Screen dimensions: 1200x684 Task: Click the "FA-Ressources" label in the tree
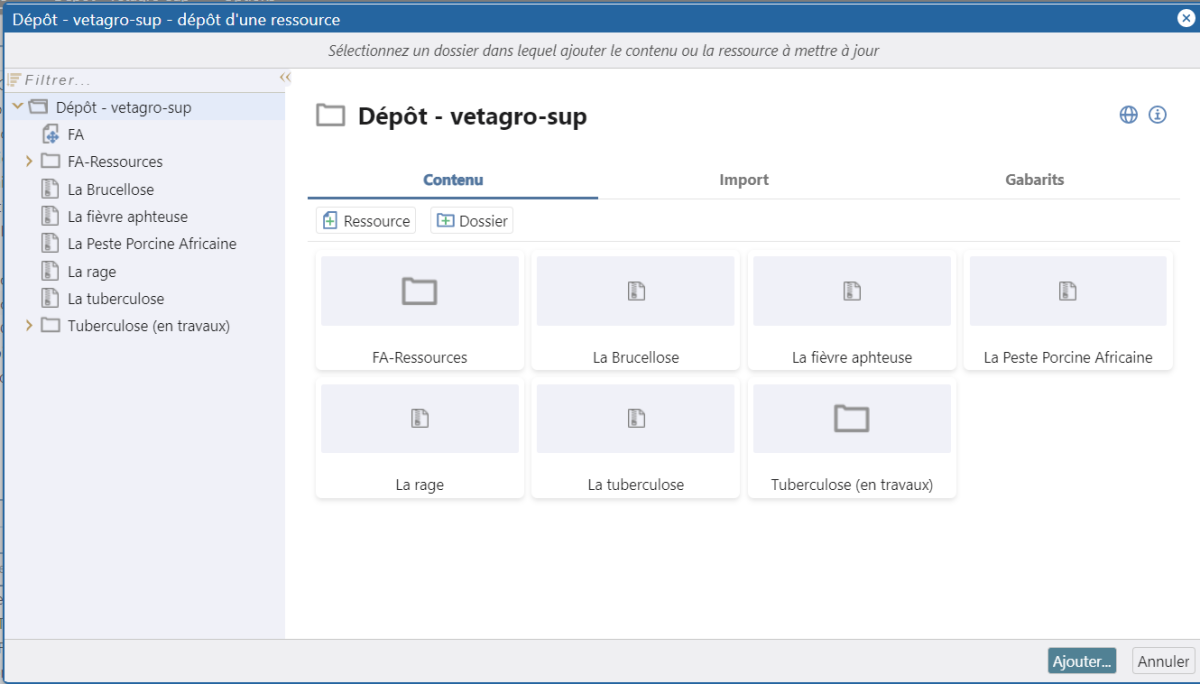(115, 161)
